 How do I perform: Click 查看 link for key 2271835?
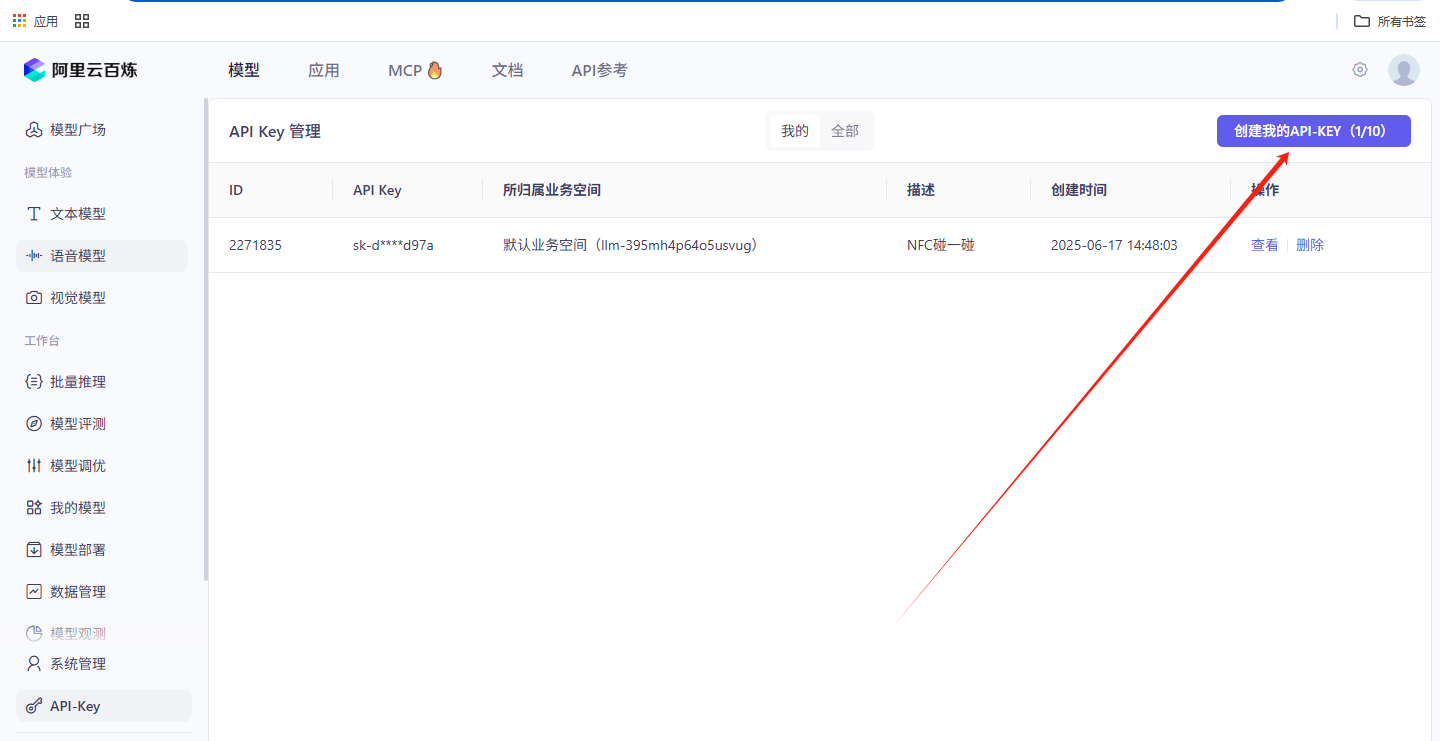point(1265,245)
